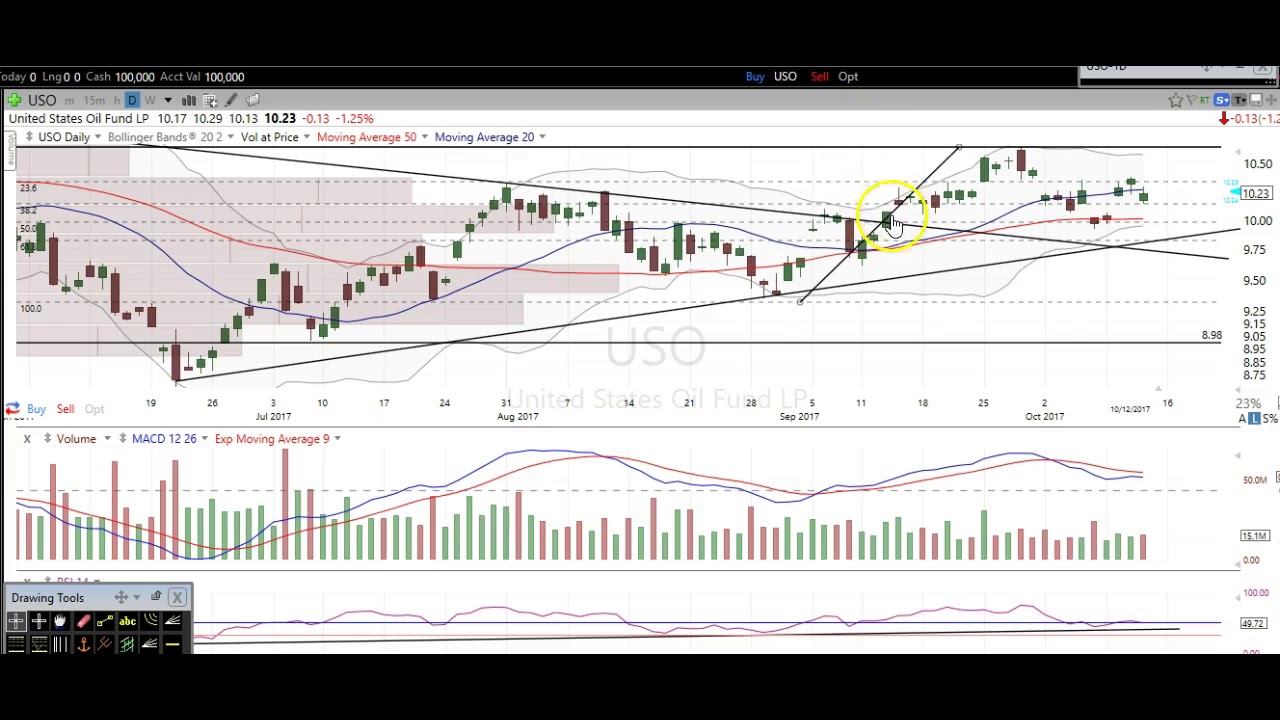Select the Fibonacci arcs tool

click(150, 621)
